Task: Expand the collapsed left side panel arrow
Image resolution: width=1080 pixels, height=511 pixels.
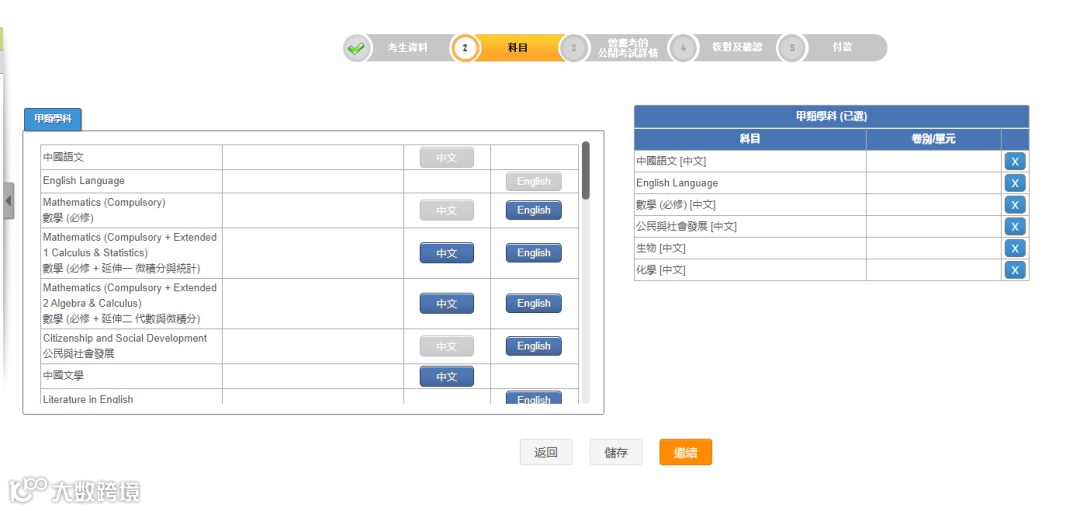Action: click(x=8, y=201)
